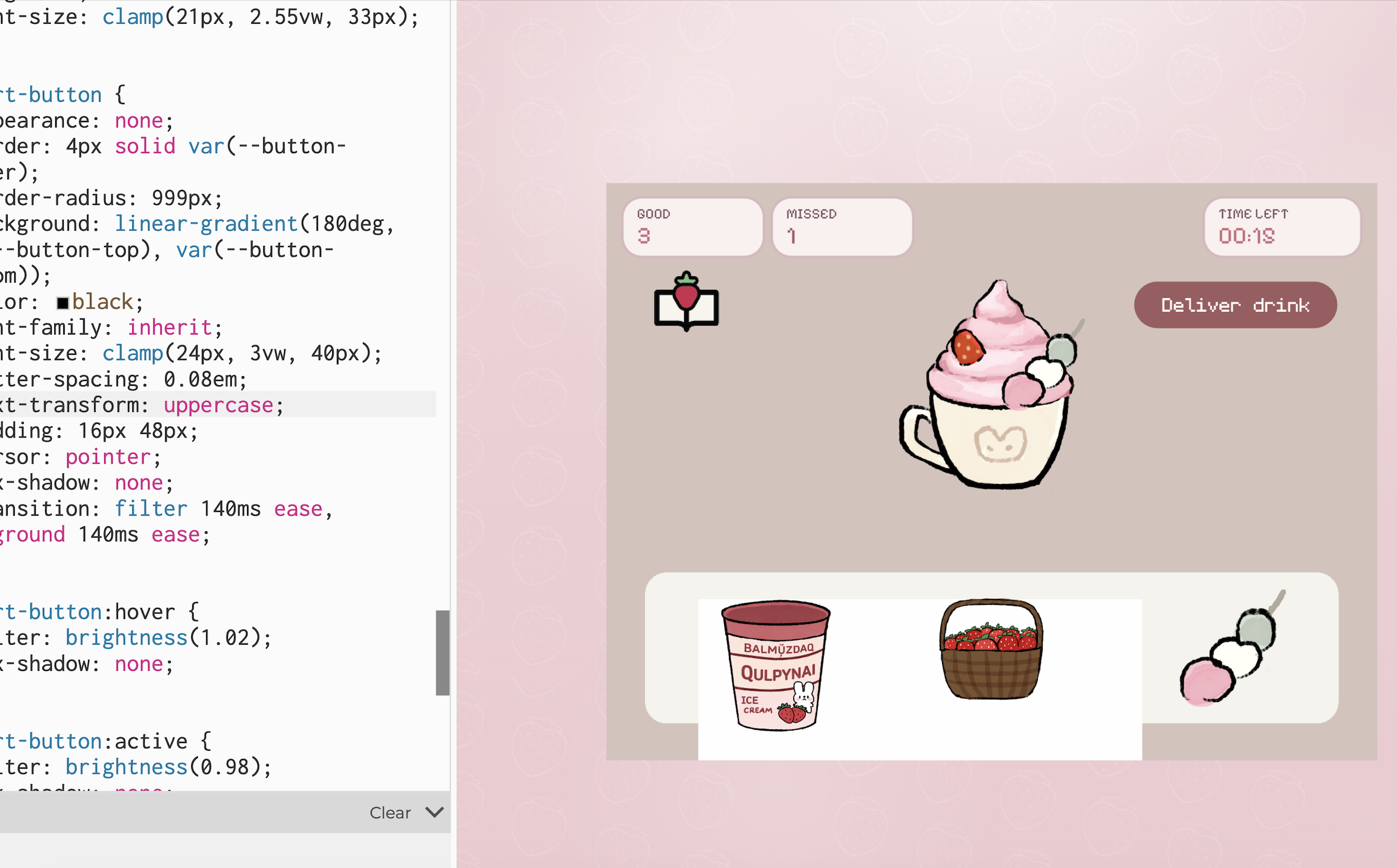Viewport: 1397px width, 868px height.
Task: Click the divider between editor and preview
Action: pos(454,434)
